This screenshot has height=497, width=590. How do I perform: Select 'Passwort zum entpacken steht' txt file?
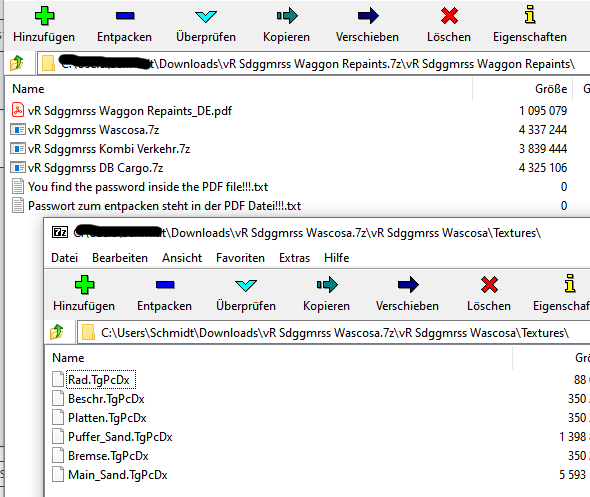pos(164,206)
